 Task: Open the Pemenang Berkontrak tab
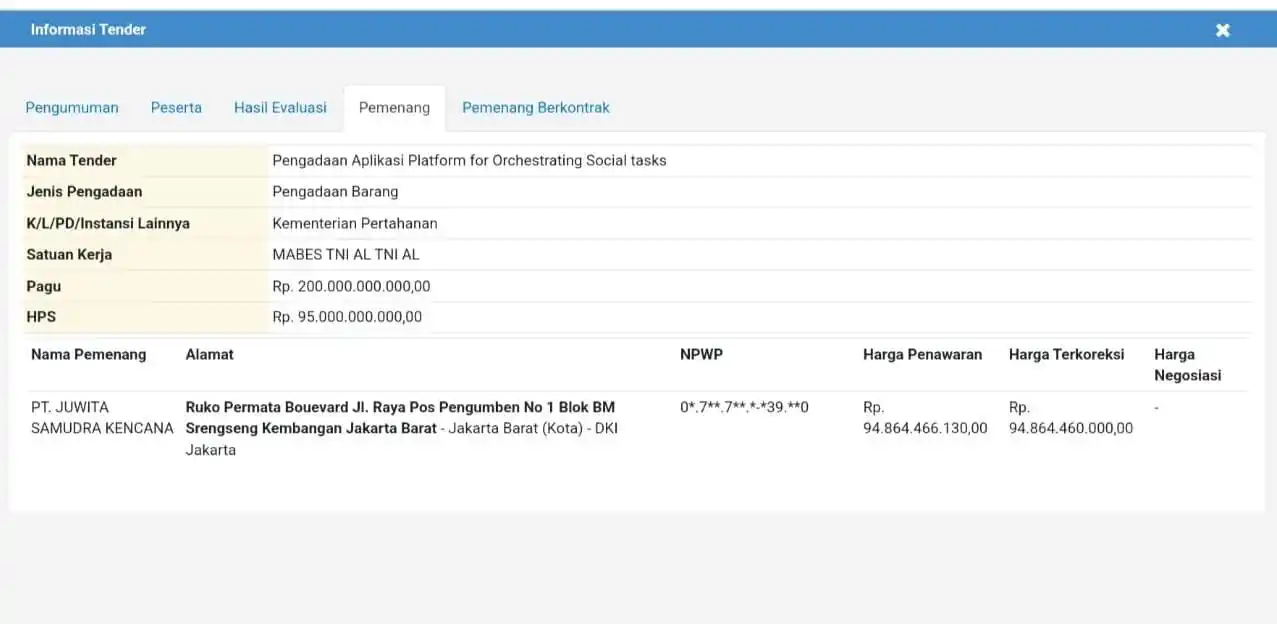pos(535,108)
